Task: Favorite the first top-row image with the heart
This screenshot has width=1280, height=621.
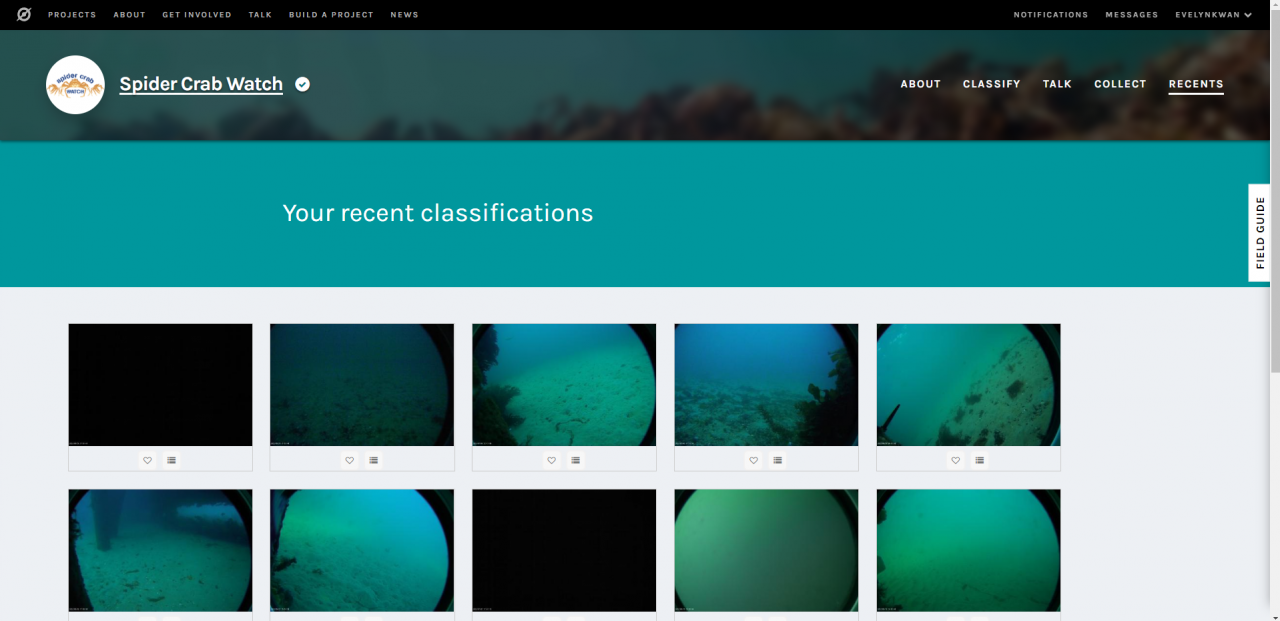Action: click(x=148, y=460)
